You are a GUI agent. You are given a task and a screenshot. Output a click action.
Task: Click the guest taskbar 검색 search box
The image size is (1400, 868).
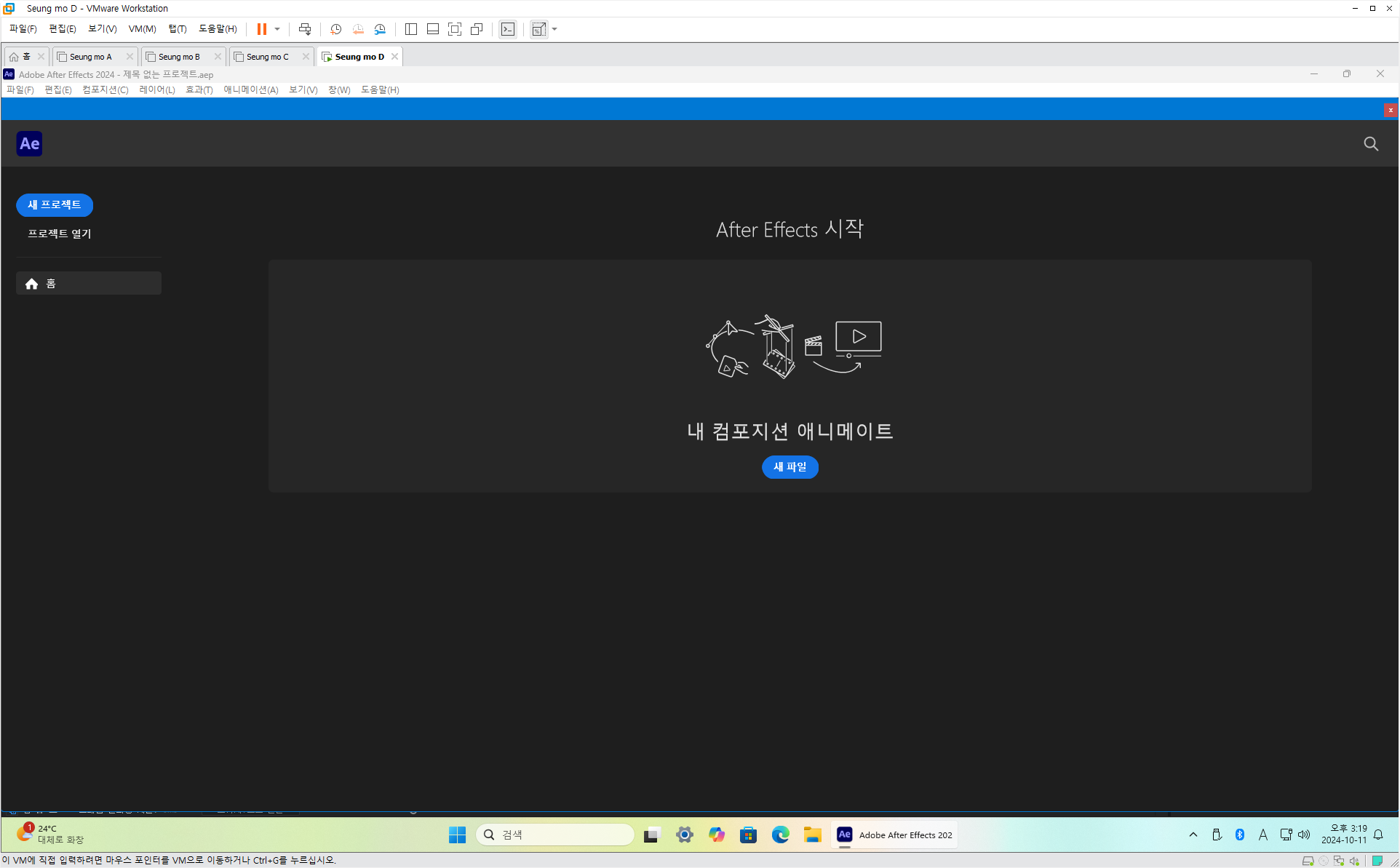[x=554, y=835]
